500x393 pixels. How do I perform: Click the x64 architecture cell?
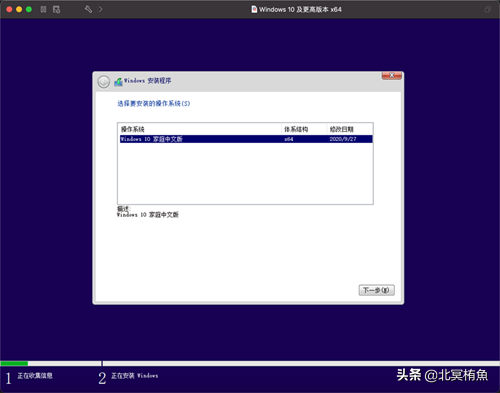tap(289, 139)
